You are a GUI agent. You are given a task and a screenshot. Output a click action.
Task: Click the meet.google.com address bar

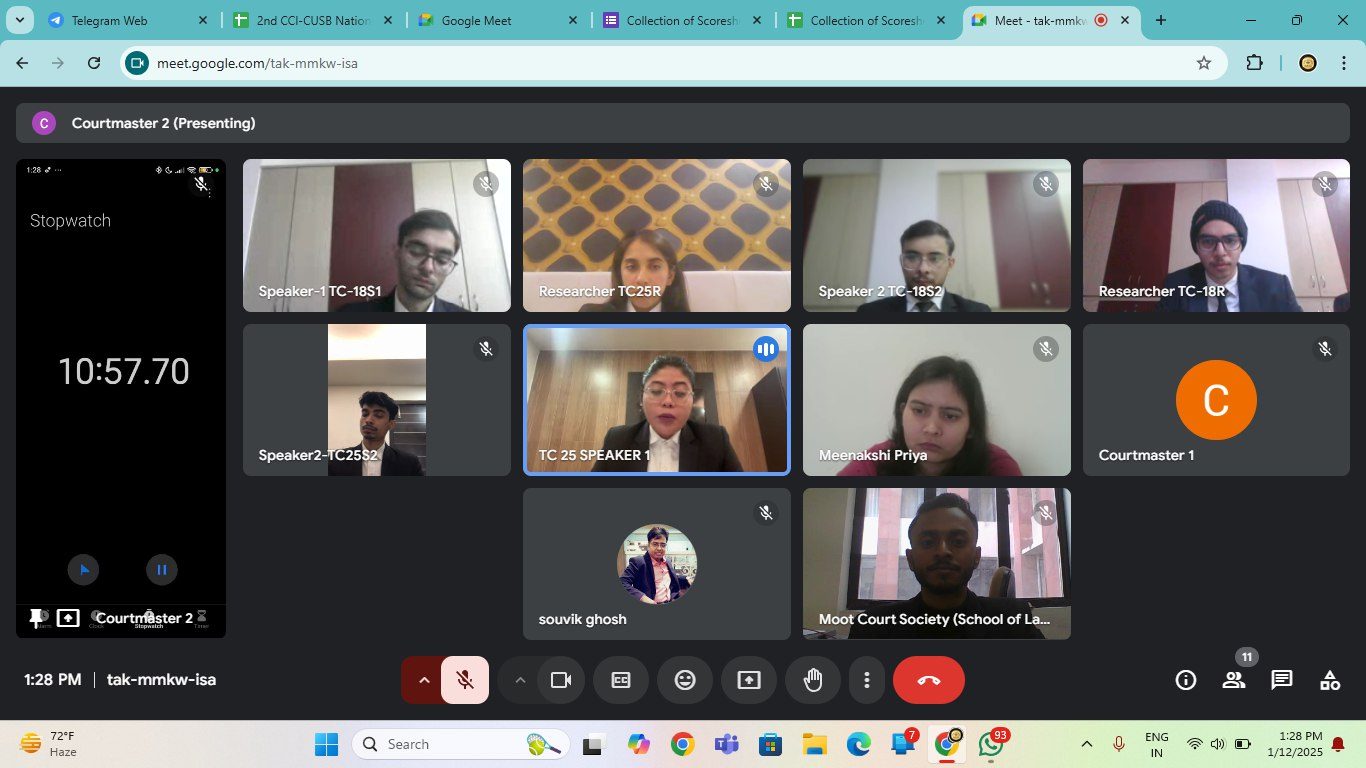[x=660, y=63]
